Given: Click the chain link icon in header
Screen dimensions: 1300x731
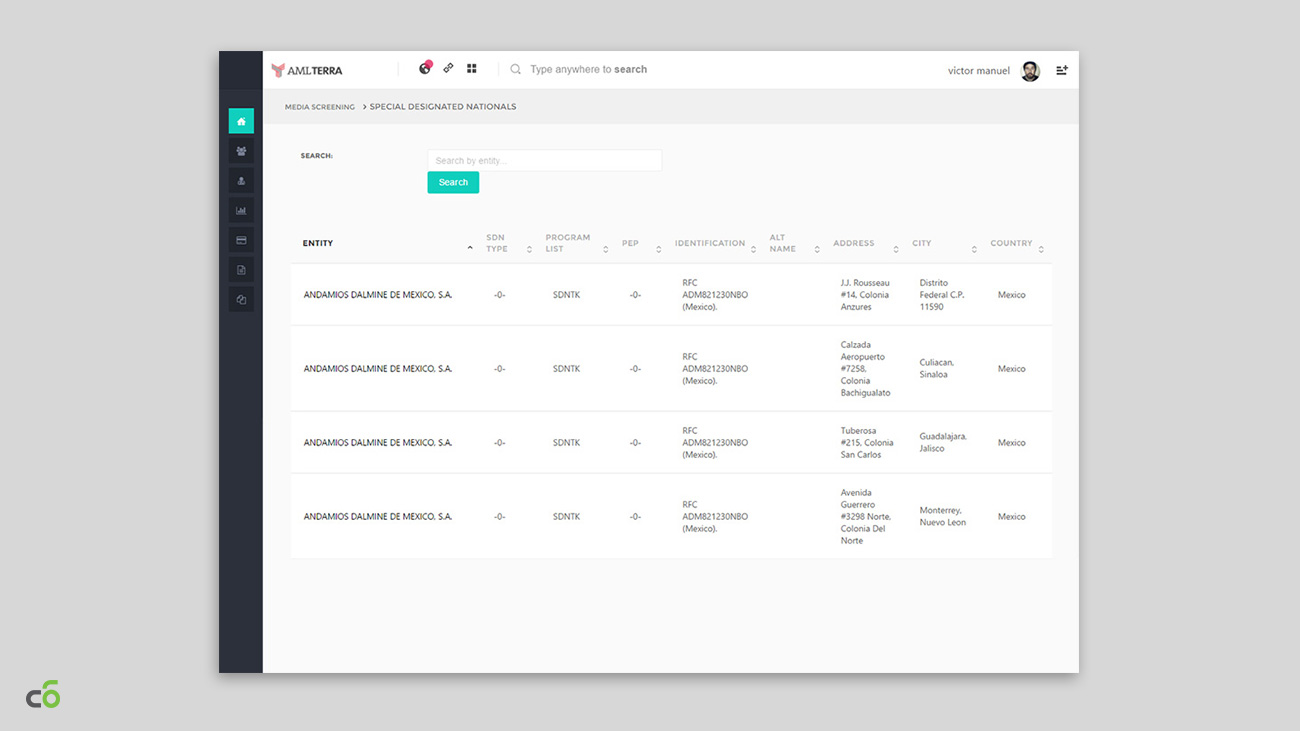Looking at the screenshot, I should click(x=448, y=69).
